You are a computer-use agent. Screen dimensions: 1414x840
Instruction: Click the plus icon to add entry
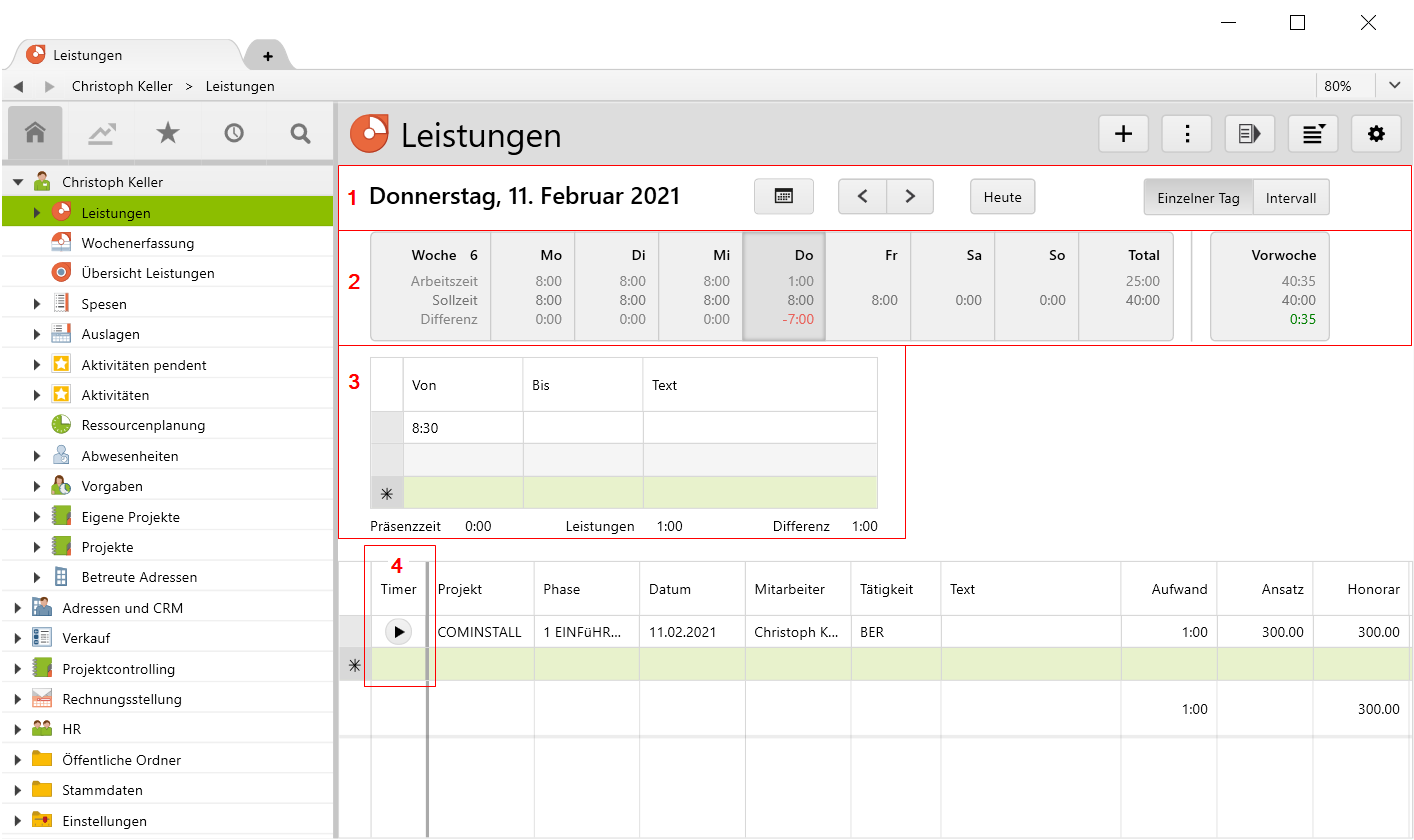[1123, 134]
